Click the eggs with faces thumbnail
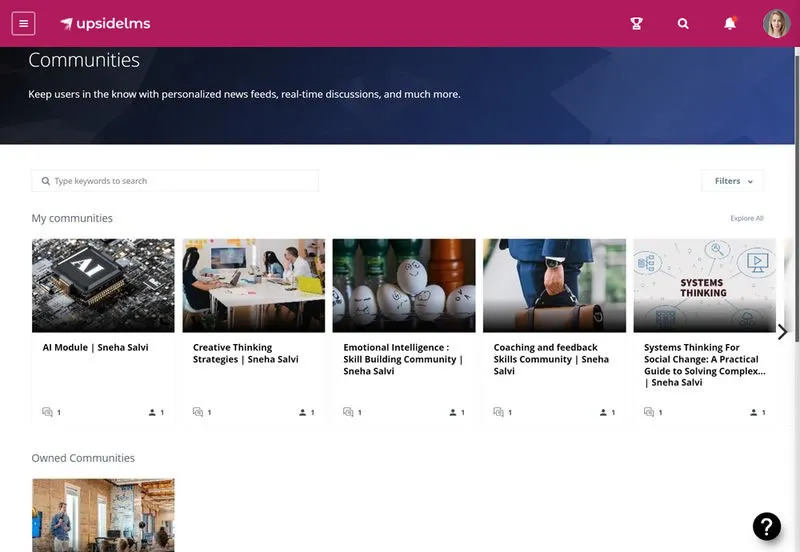800x552 pixels. click(404, 286)
